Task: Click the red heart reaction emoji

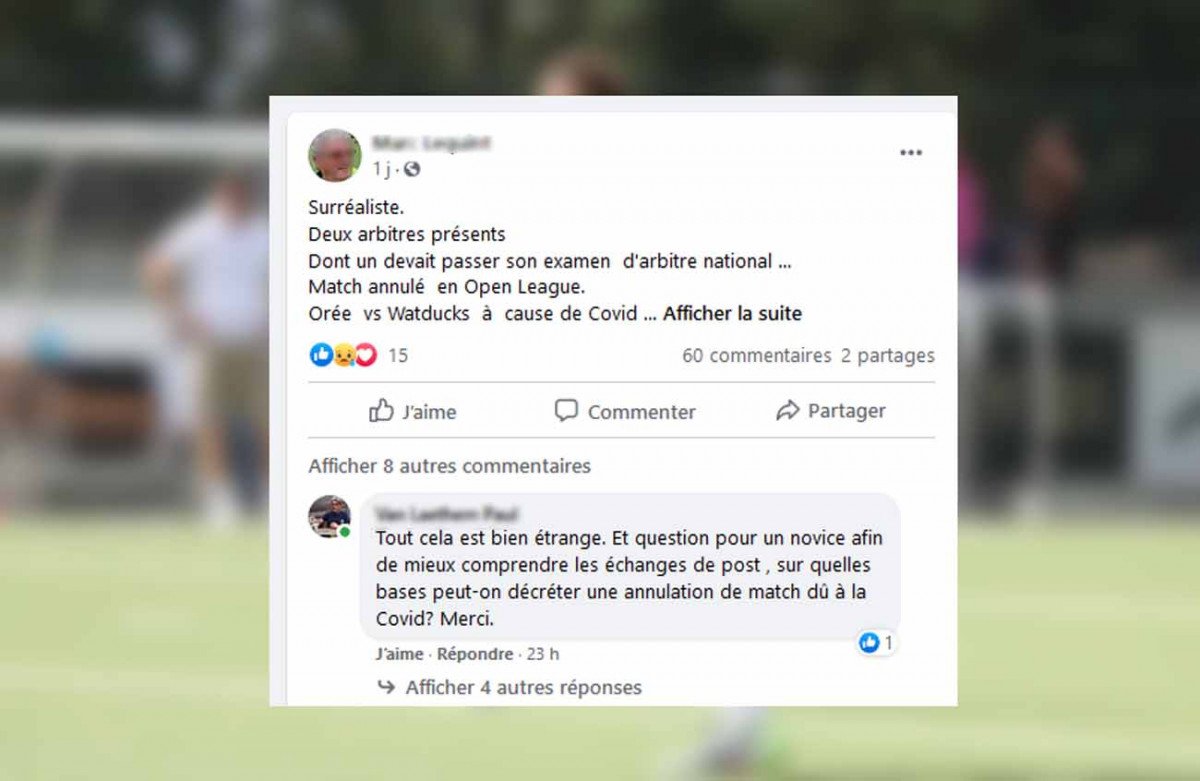Action: 366,355
